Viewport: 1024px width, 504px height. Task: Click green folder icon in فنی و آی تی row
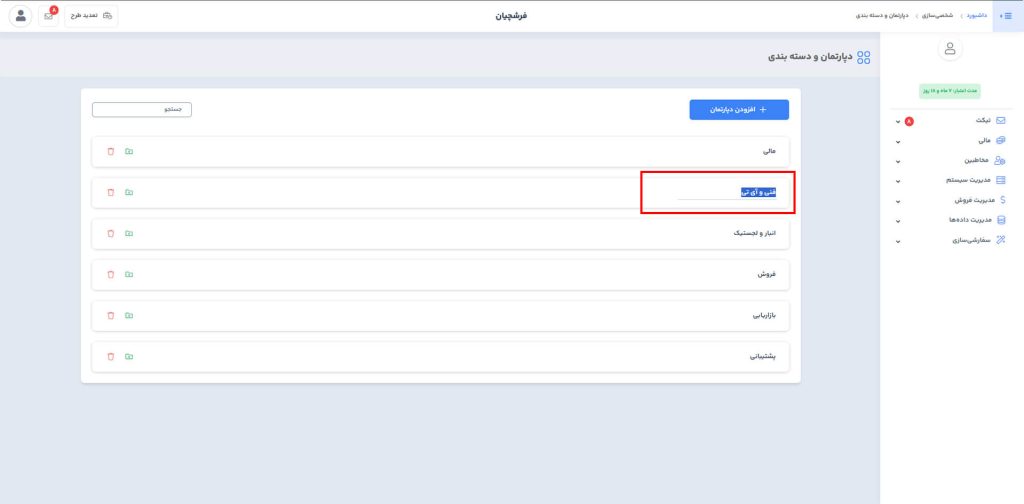pyautogui.click(x=129, y=193)
